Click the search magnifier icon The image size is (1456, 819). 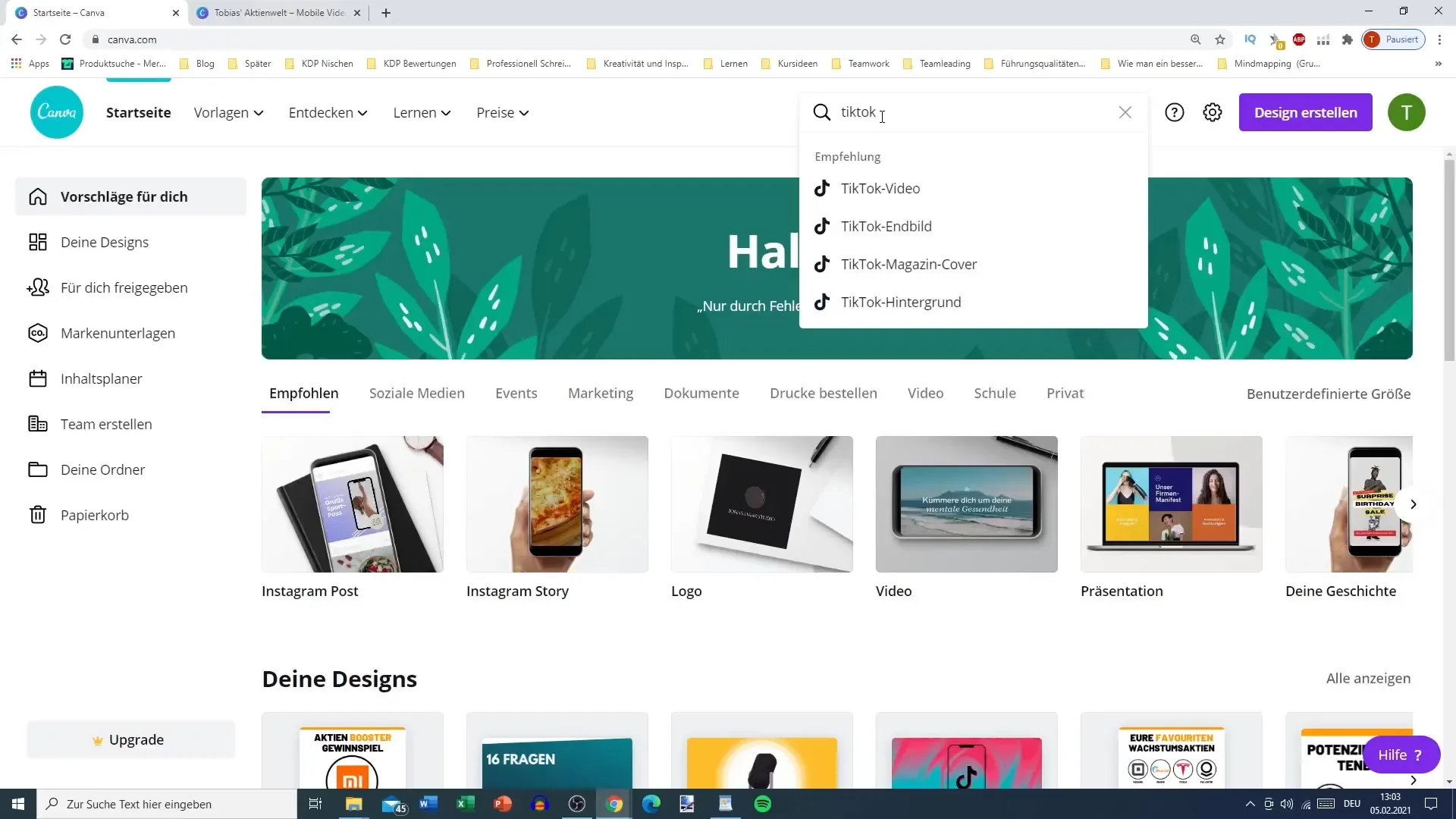click(822, 112)
